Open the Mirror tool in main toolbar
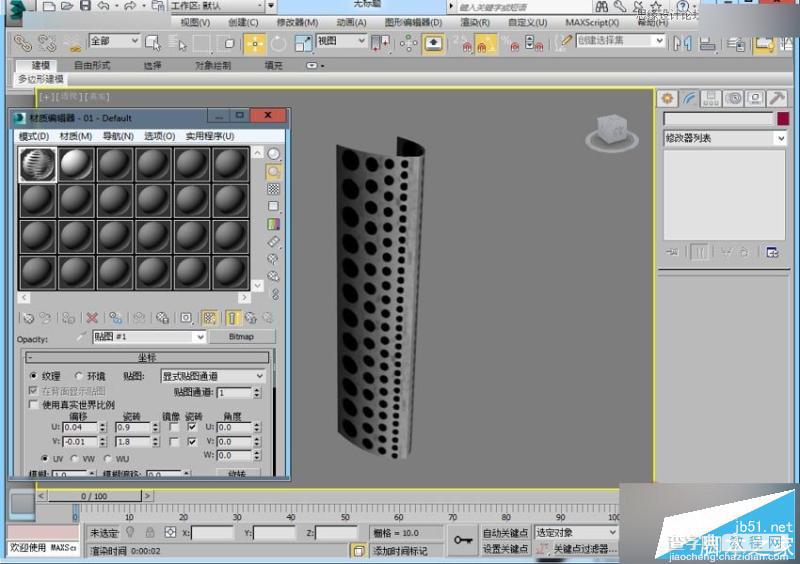800x564 pixels. [682, 43]
